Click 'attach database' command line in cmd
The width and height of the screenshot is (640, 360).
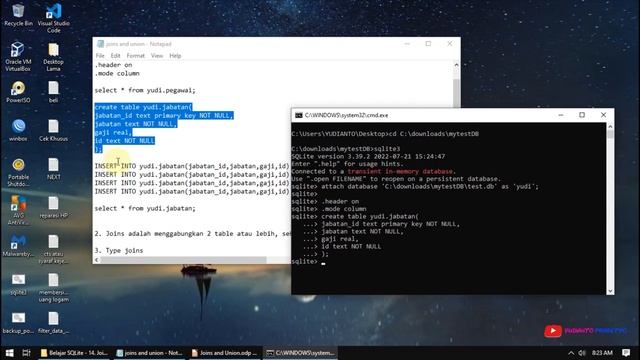415,187
